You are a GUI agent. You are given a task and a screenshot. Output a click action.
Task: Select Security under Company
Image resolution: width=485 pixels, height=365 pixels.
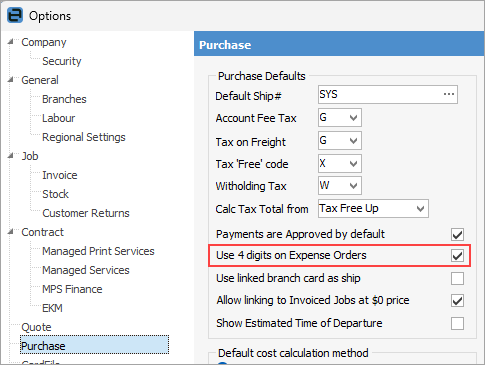[62, 61]
